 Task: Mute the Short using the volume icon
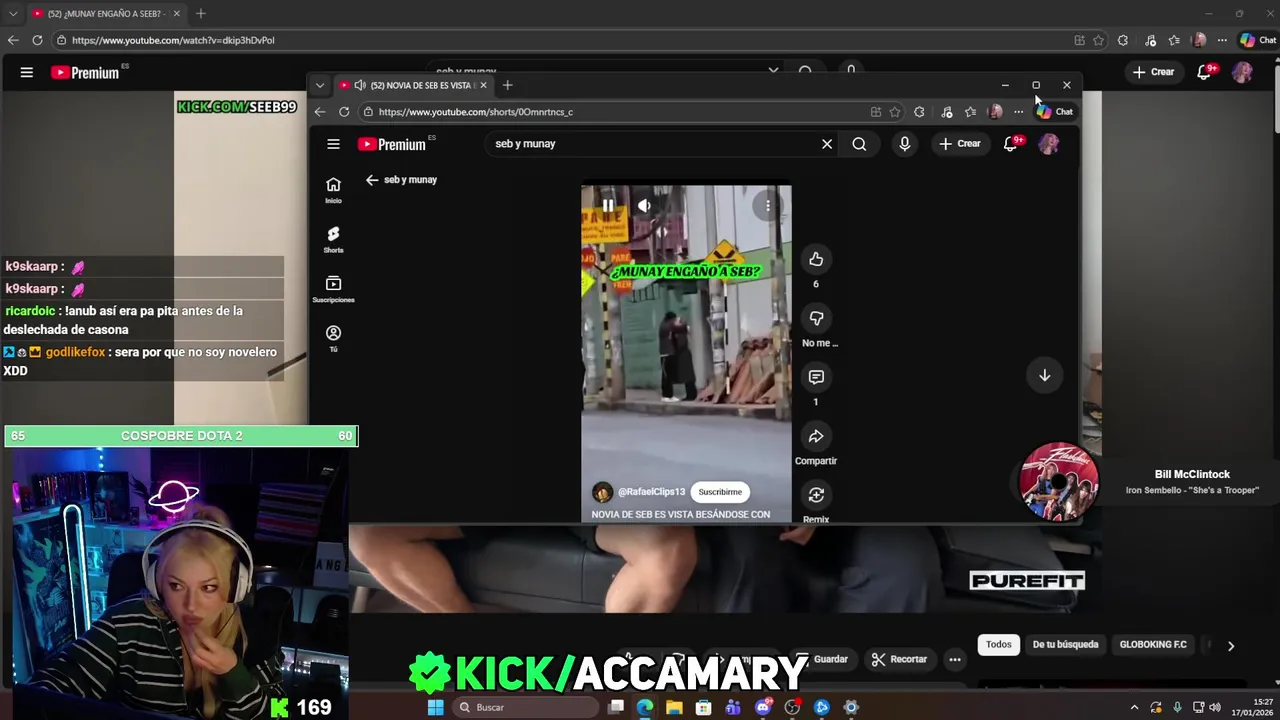[x=644, y=206]
